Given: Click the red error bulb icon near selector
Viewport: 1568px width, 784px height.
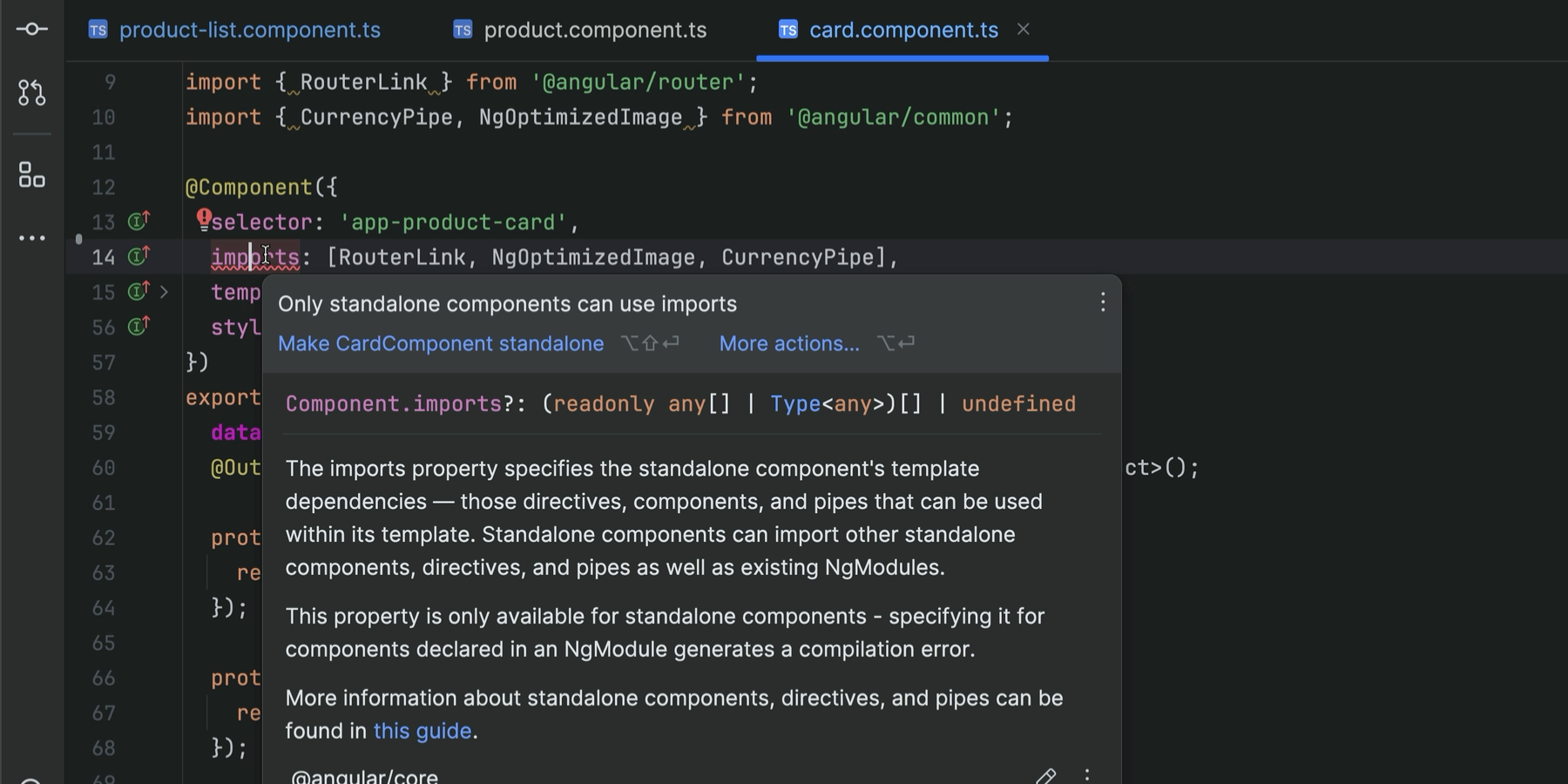Looking at the screenshot, I should (x=203, y=219).
